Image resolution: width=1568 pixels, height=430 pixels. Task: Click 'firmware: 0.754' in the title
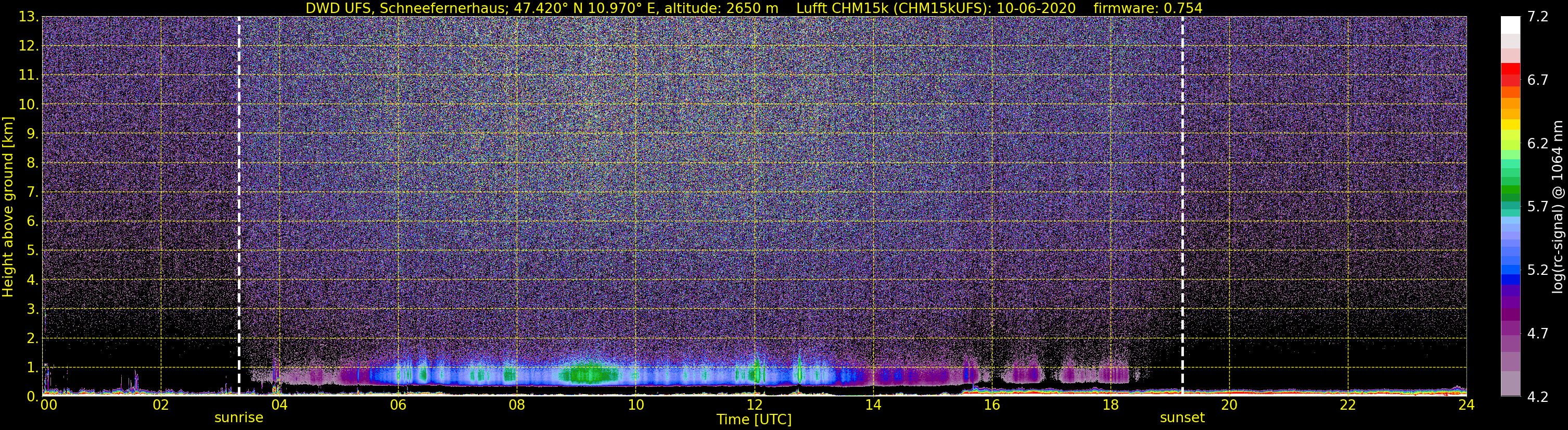pos(1148,8)
